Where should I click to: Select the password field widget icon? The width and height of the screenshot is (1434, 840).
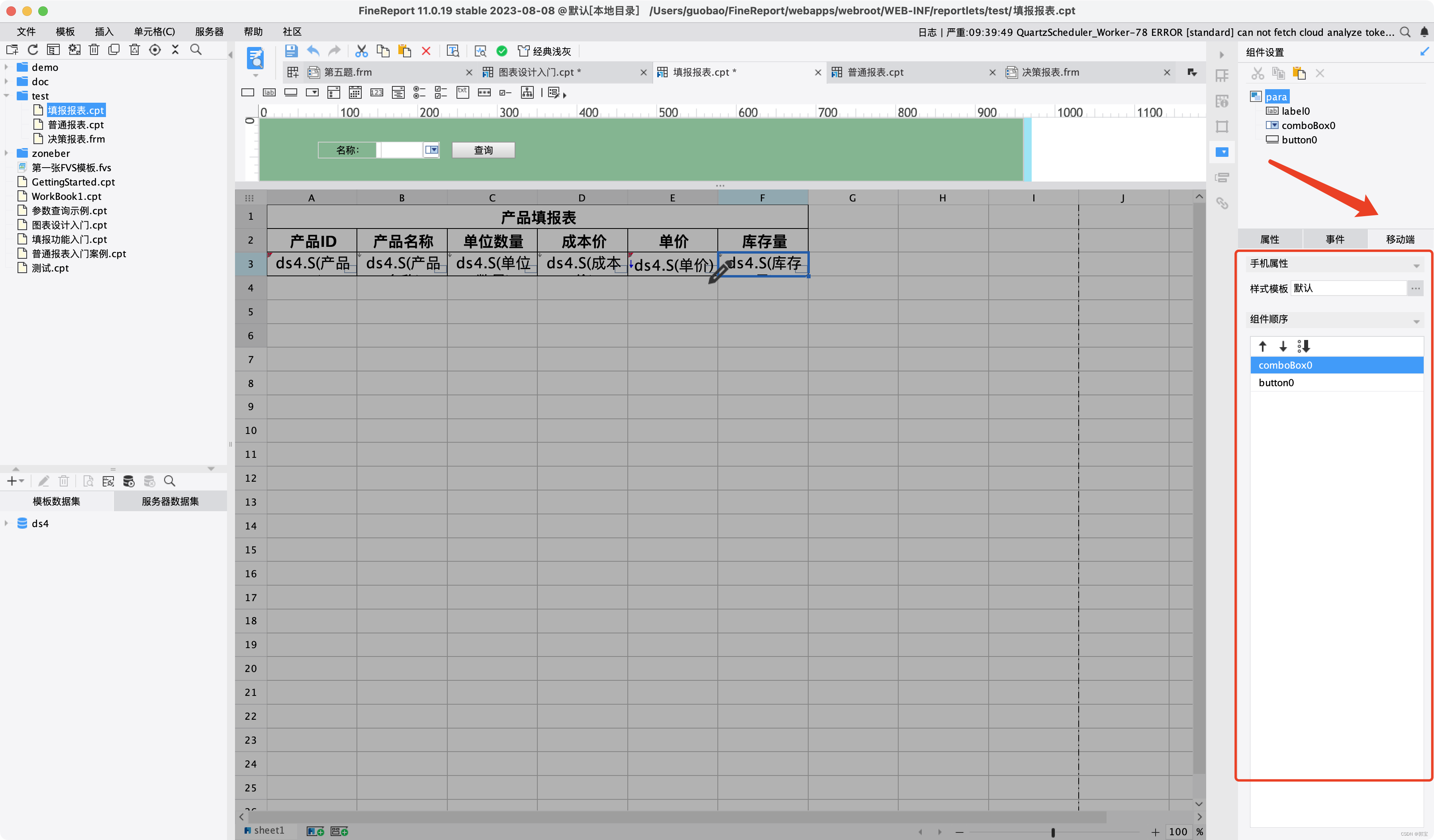[484, 93]
